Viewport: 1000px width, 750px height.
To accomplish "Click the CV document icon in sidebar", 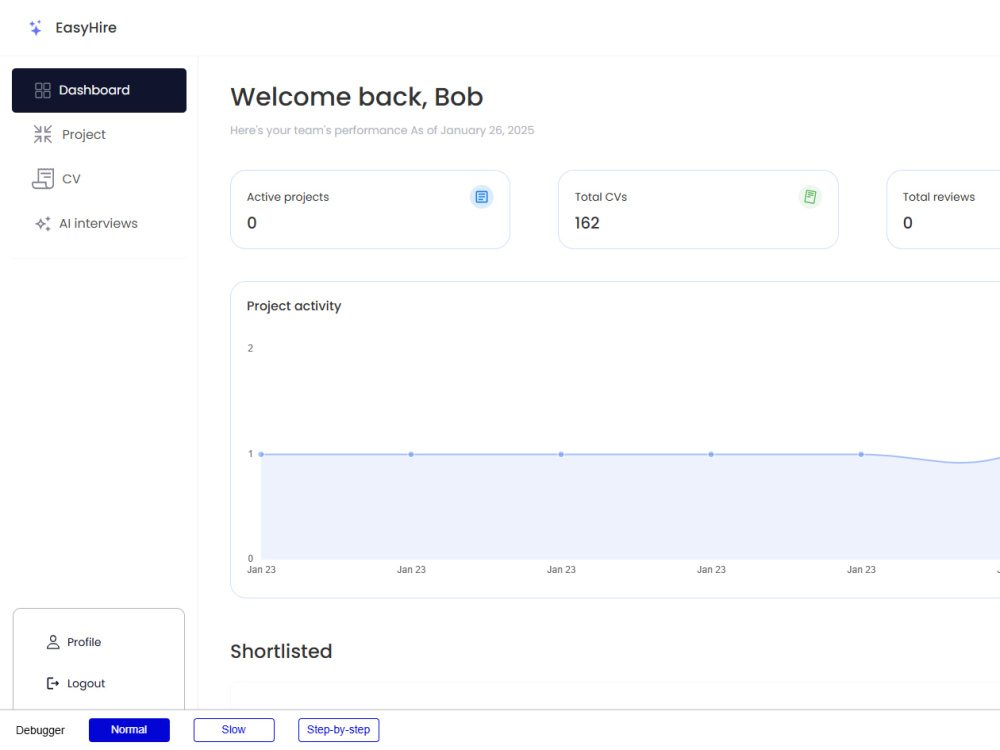I will point(43,179).
